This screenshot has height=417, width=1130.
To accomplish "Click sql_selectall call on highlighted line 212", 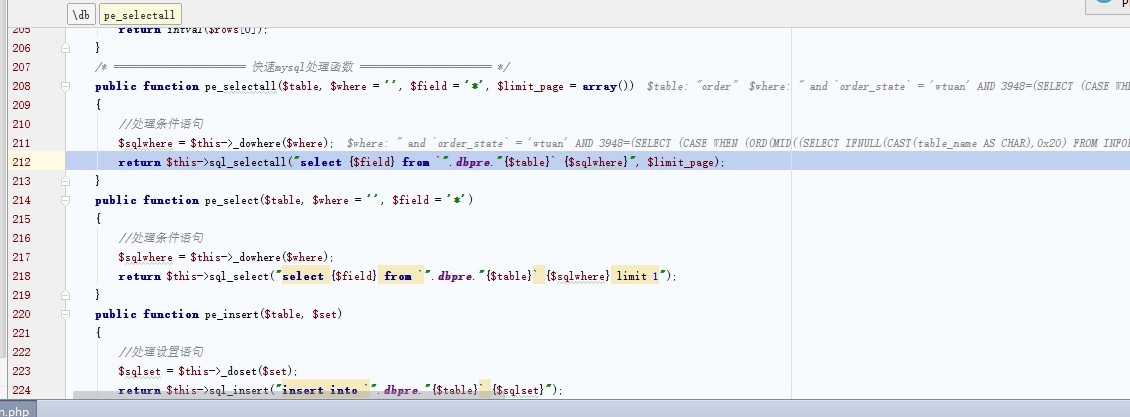I will (x=247, y=162).
